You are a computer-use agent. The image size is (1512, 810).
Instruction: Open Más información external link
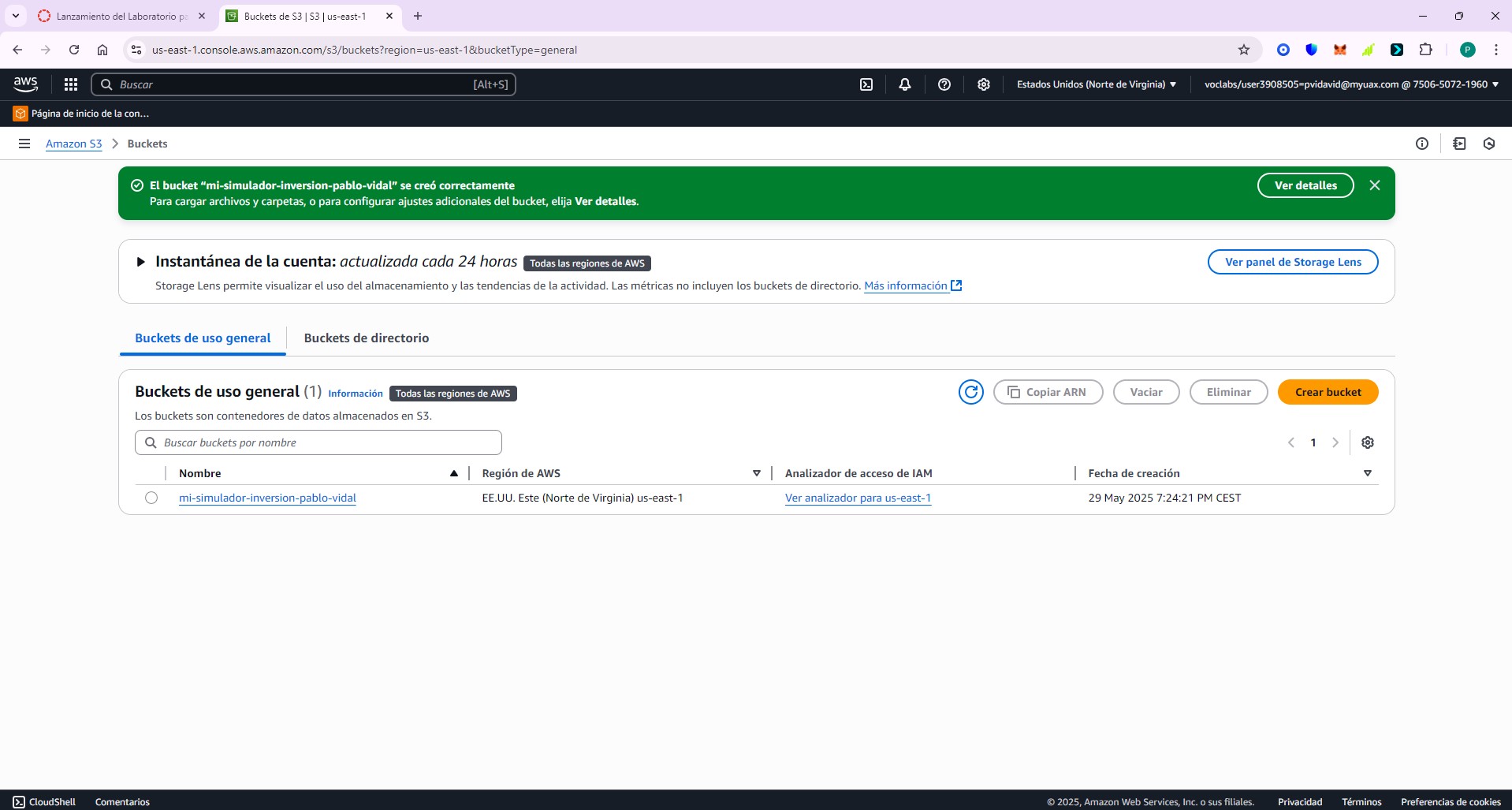913,286
